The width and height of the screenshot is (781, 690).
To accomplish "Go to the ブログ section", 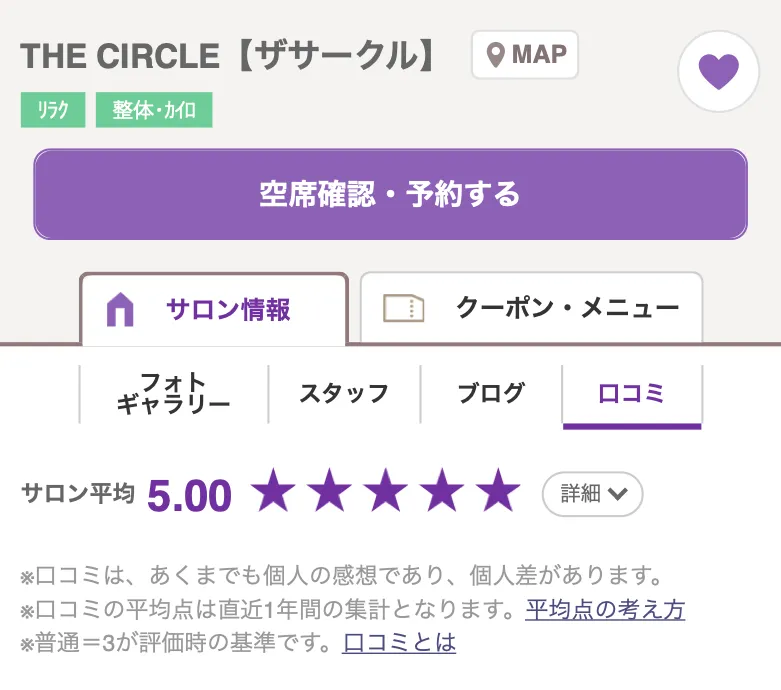I will click(x=491, y=394).
